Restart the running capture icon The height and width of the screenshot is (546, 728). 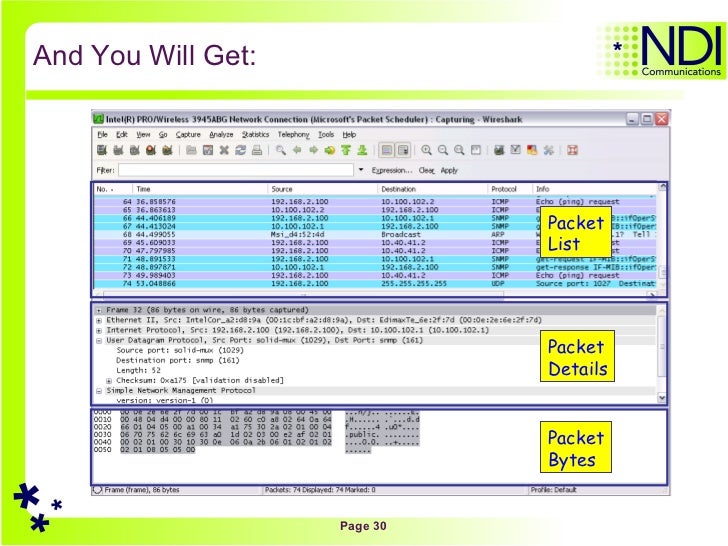[167, 150]
